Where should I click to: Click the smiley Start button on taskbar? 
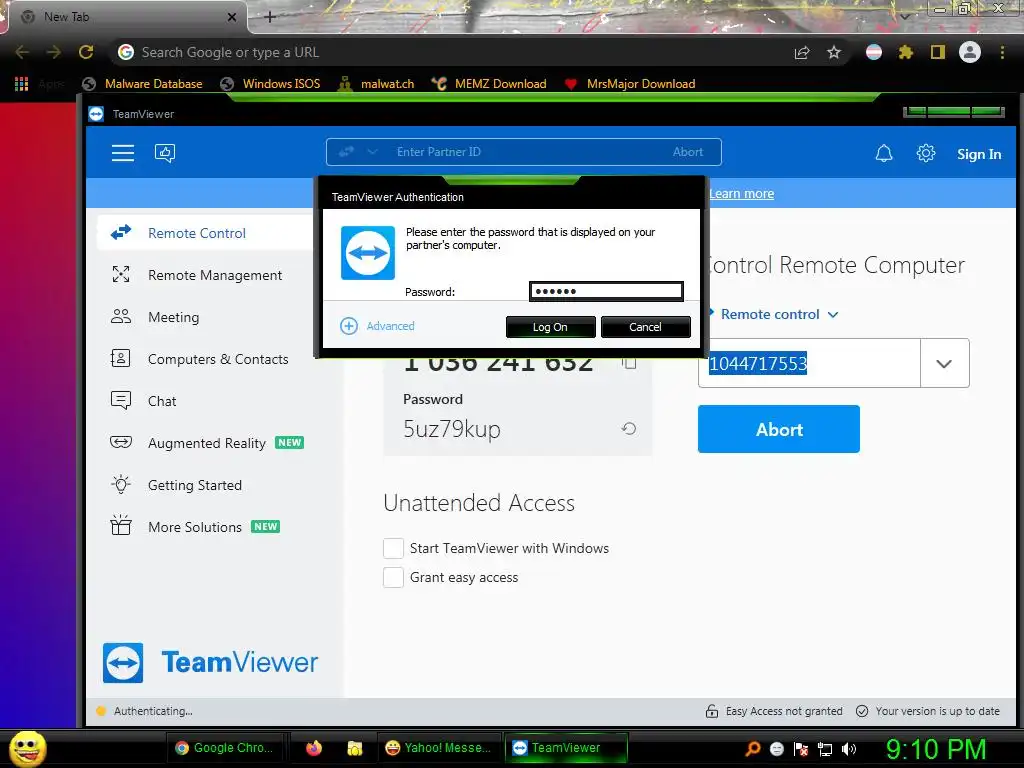[27, 748]
